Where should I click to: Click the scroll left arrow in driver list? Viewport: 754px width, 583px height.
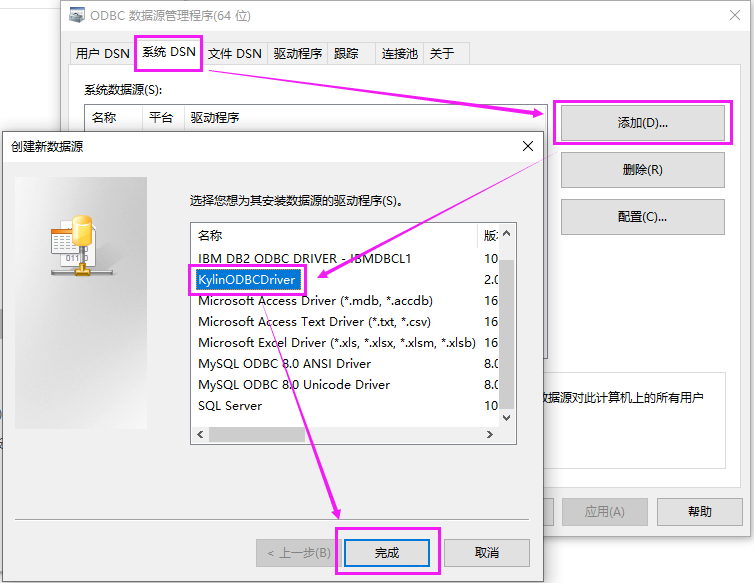coord(200,435)
